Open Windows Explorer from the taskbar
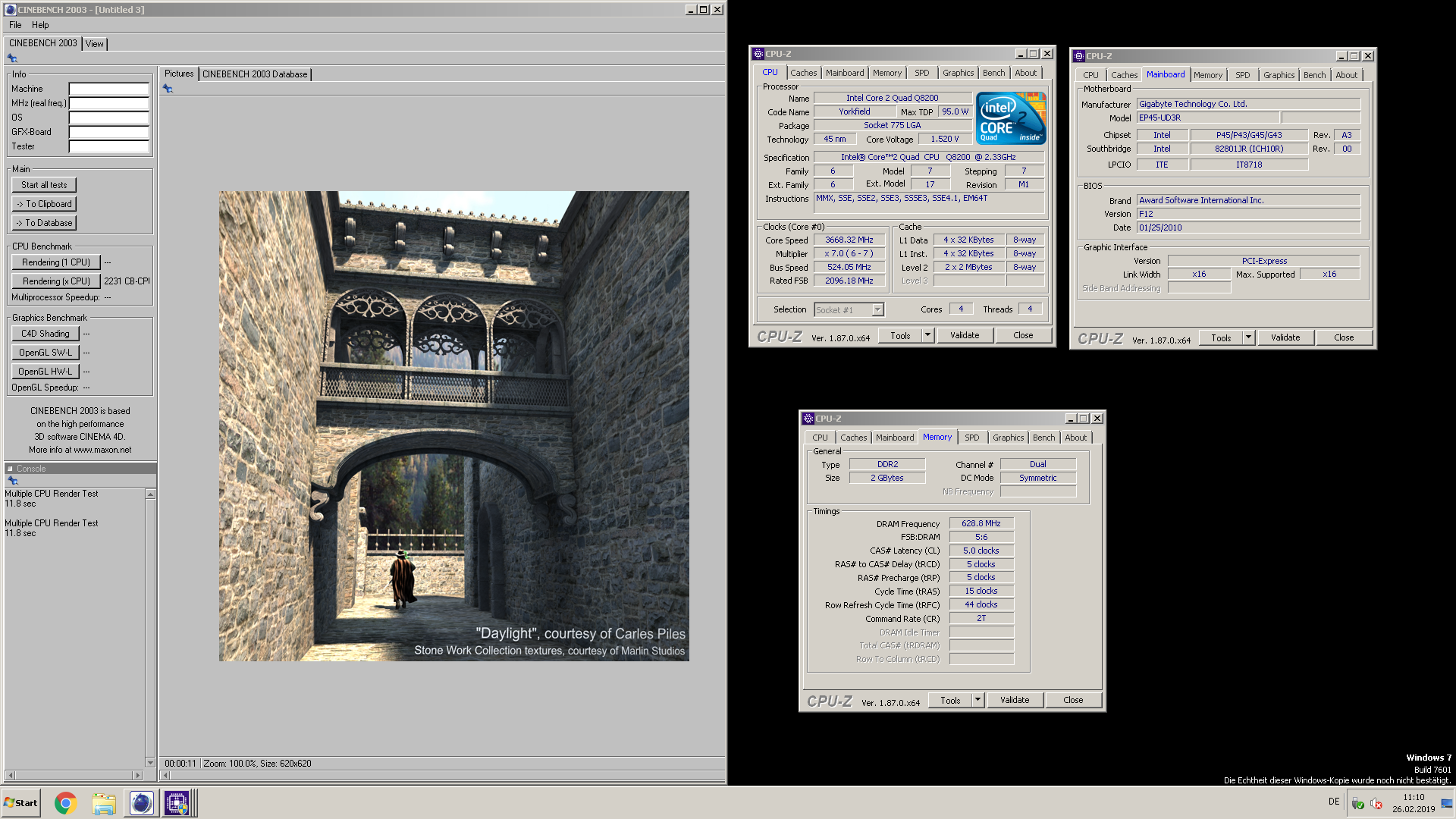Screen dimensions: 1456x819 click(x=104, y=803)
